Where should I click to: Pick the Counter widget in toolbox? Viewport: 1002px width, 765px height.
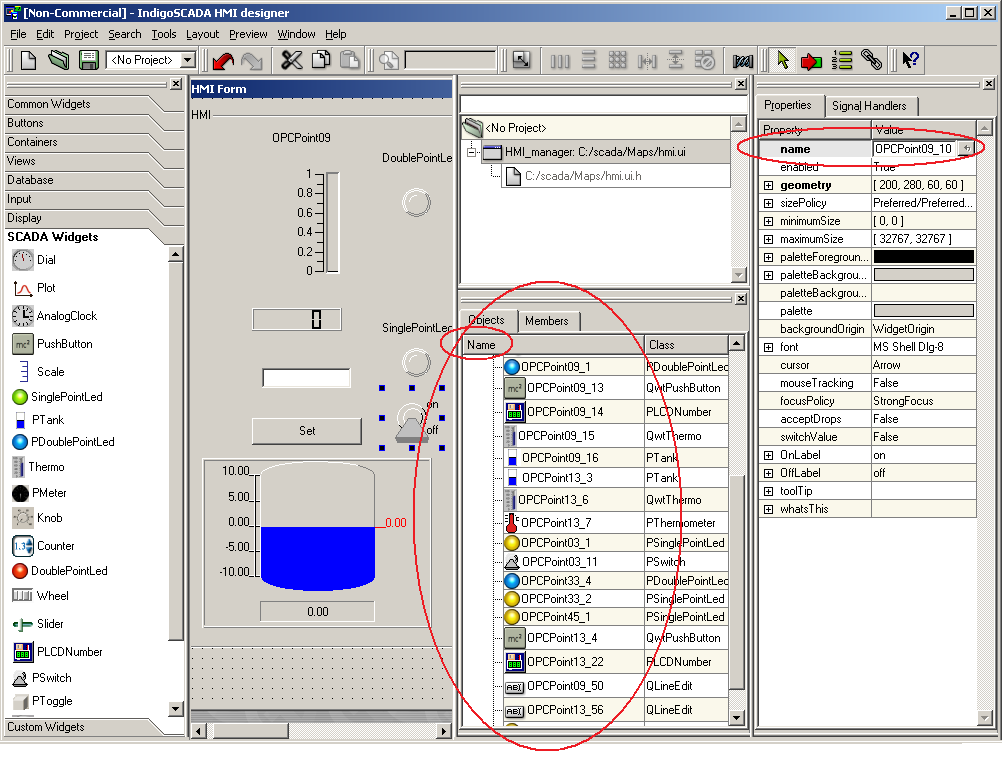pyautogui.click(x=43, y=546)
